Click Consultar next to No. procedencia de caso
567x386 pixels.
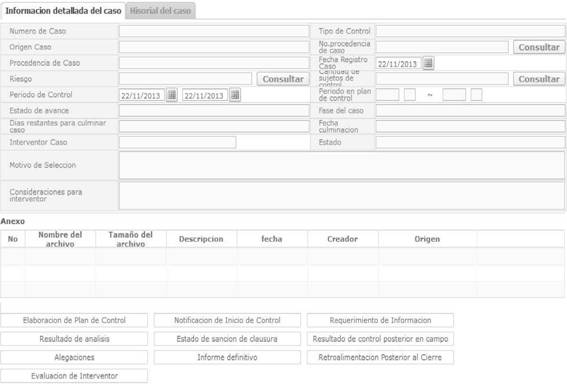(539, 47)
